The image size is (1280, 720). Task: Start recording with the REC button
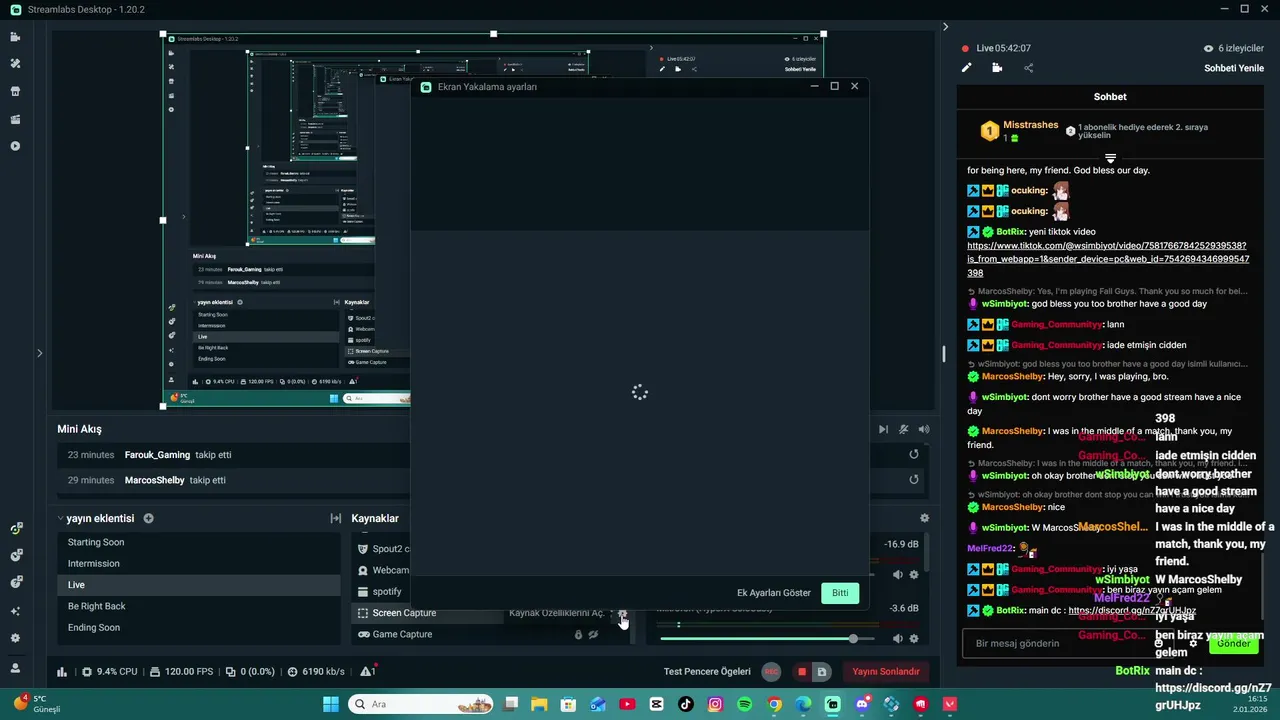[x=771, y=672]
